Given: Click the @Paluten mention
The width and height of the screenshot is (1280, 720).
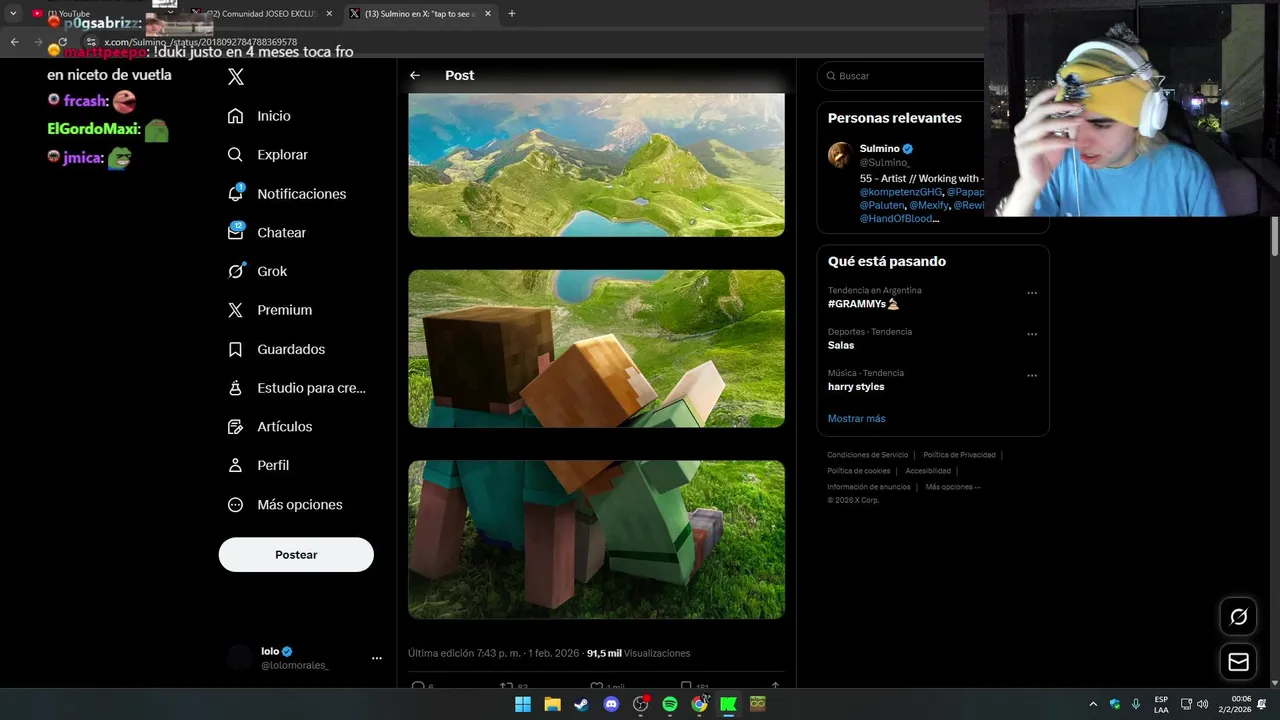Looking at the screenshot, I should (x=882, y=205).
